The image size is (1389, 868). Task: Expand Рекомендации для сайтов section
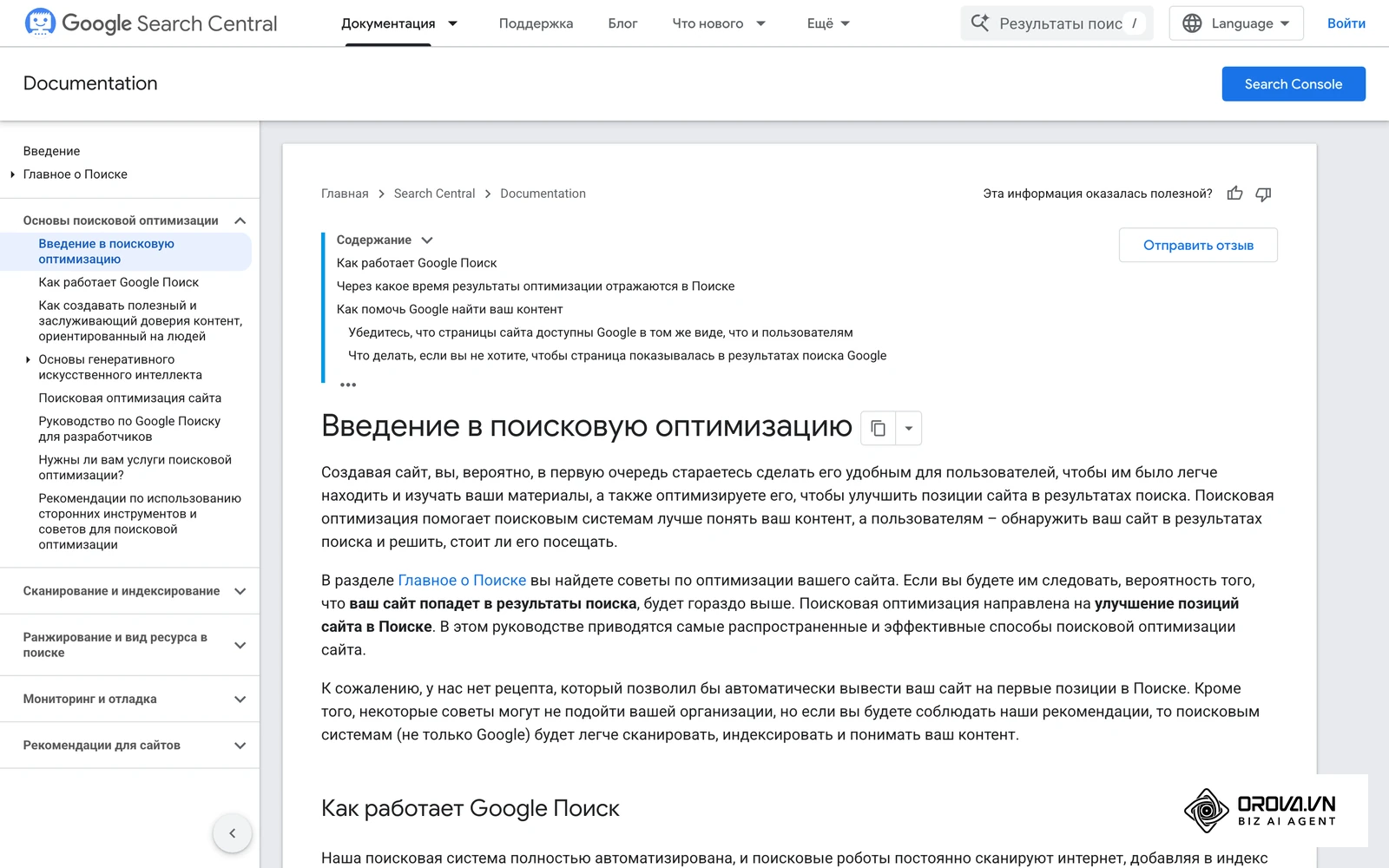[x=240, y=745]
